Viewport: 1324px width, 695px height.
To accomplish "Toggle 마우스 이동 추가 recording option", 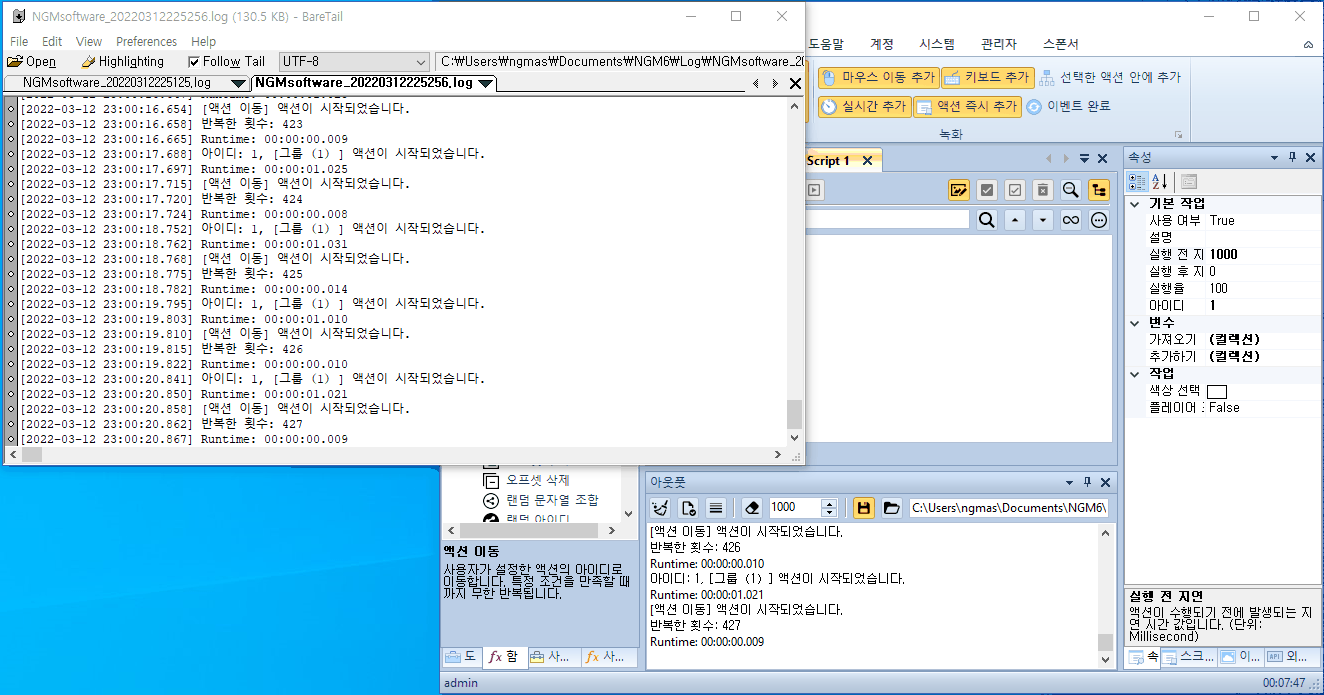I will [877, 77].
